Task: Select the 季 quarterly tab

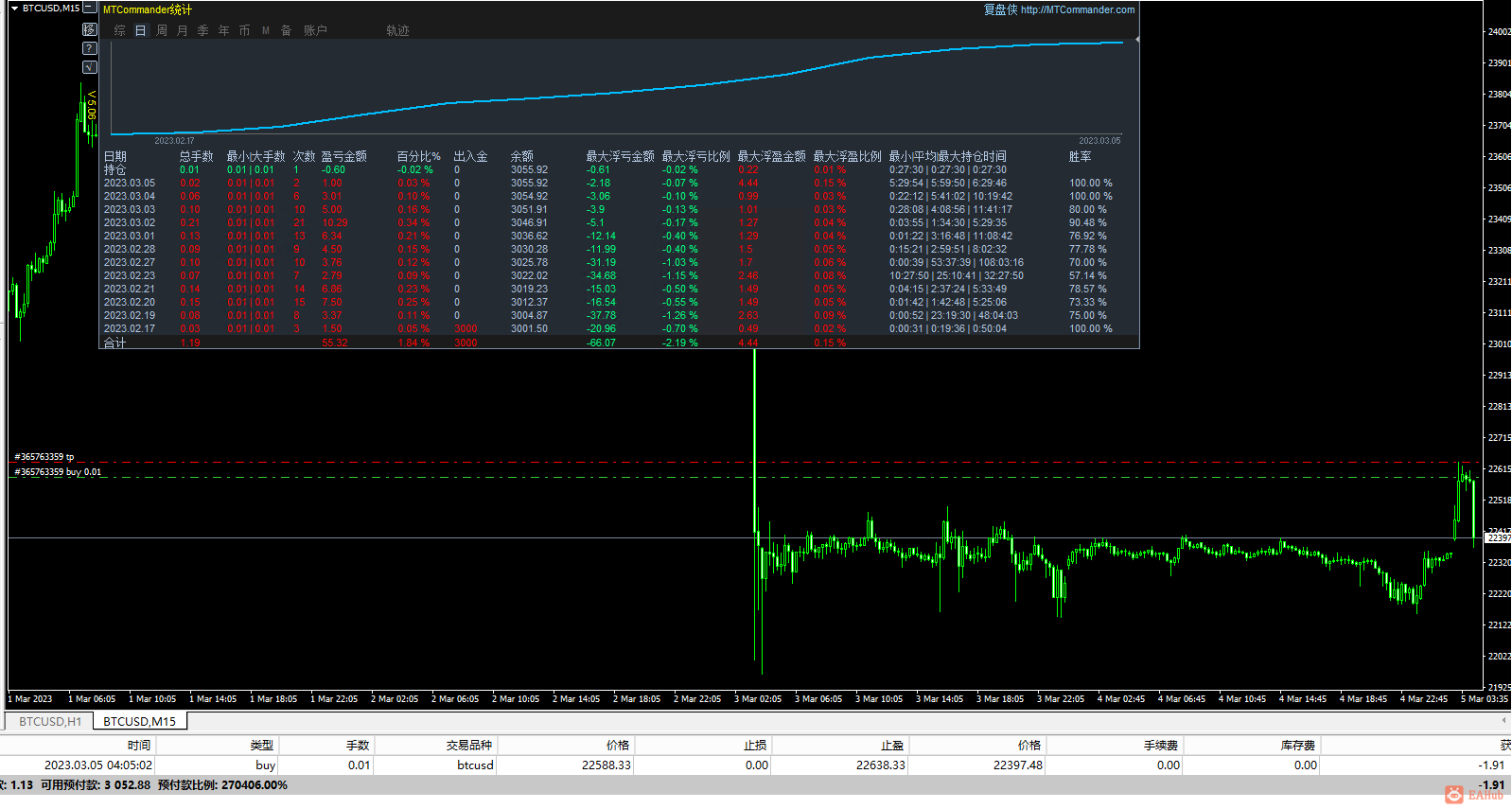Action: pyautogui.click(x=203, y=30)
